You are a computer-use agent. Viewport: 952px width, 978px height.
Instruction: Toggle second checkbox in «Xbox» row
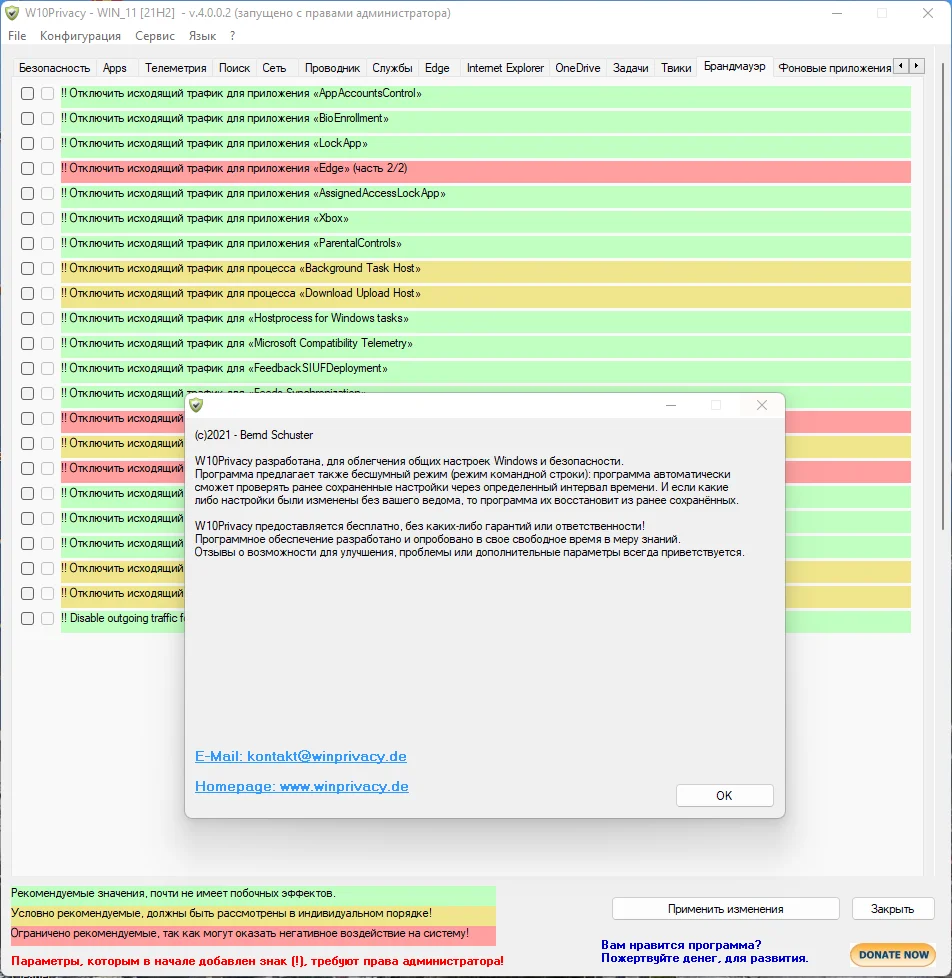47,218
